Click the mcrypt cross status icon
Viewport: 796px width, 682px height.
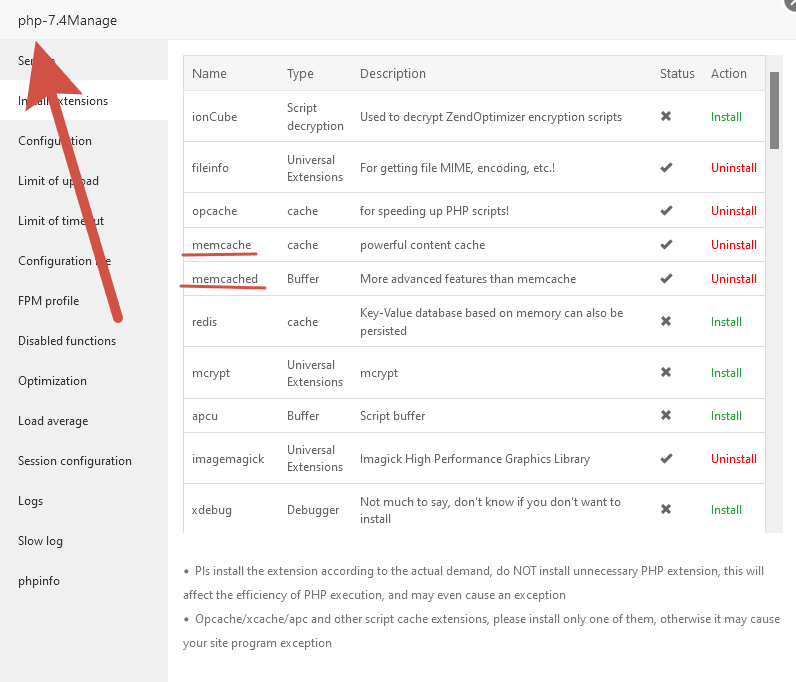666,373
